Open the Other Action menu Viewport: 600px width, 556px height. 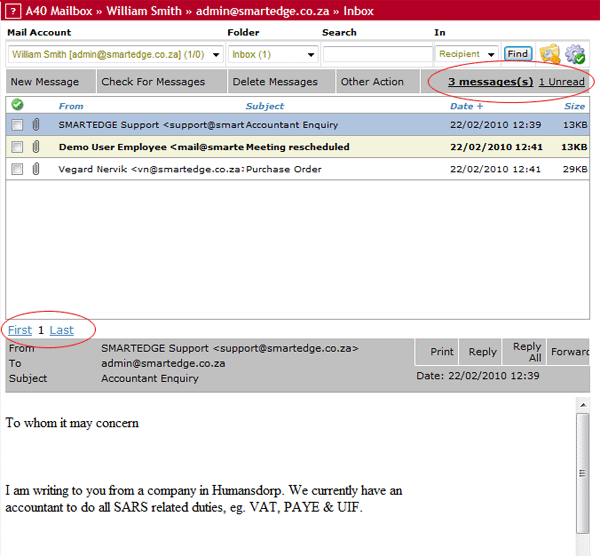click(x=372, y=82)
